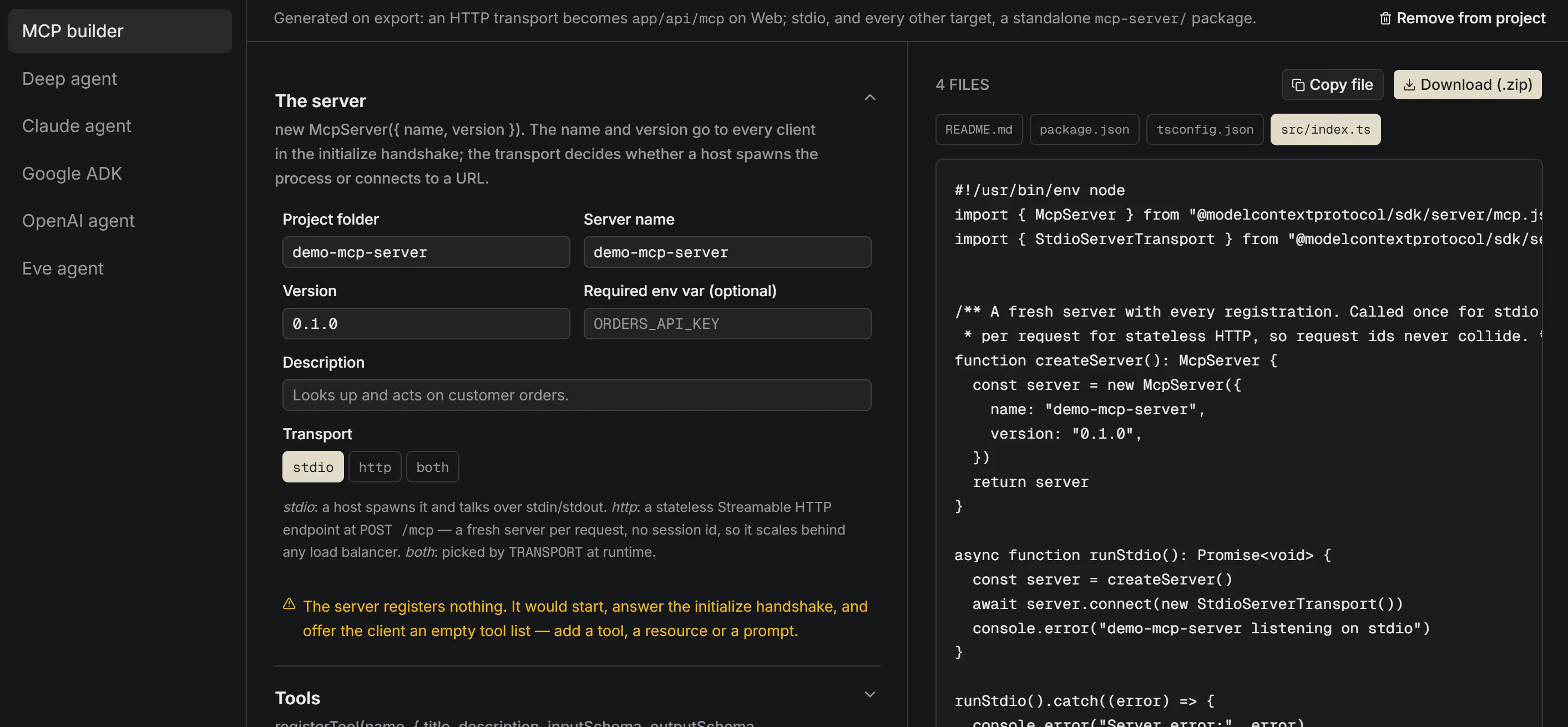
Task: Open Claude agent in the sidebar
Action: pos(77,126)
